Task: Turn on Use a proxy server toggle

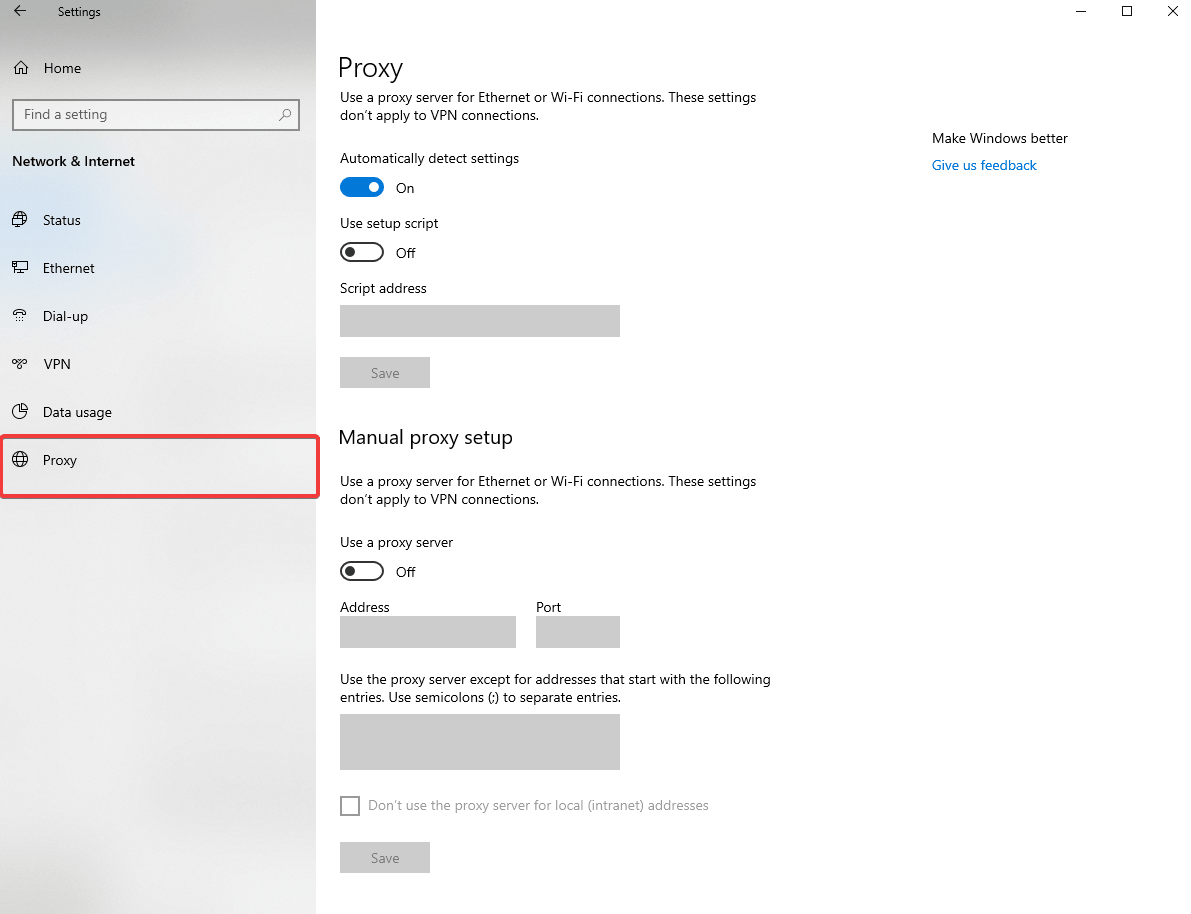Action: 362,571
